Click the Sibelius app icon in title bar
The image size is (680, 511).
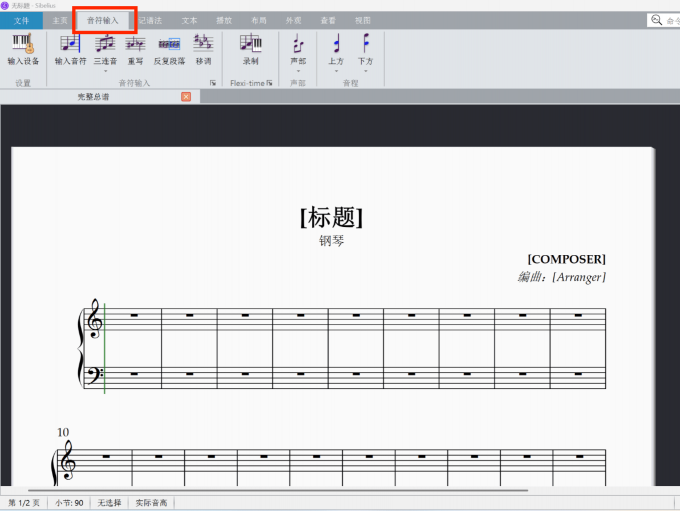coord(5,6)
